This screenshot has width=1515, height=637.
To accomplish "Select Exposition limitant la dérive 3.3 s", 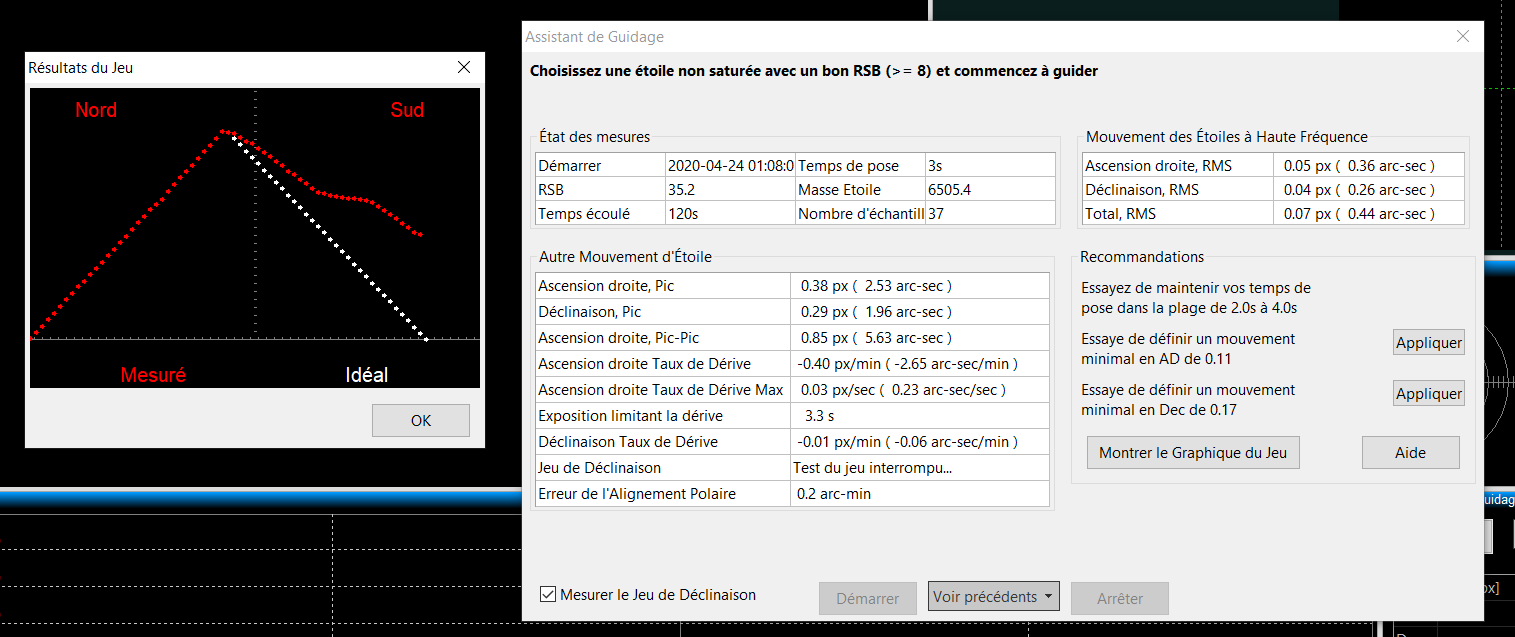I will click(x=919, y=415).
